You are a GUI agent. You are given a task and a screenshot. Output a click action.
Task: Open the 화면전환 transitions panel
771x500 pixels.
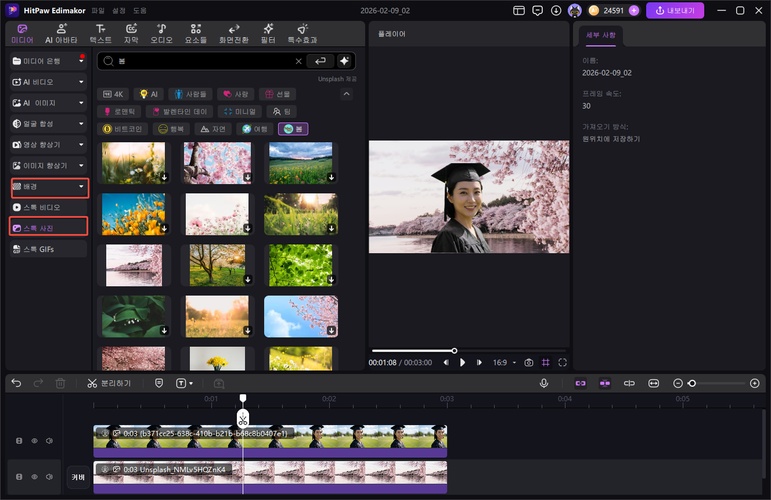[234, 33]
